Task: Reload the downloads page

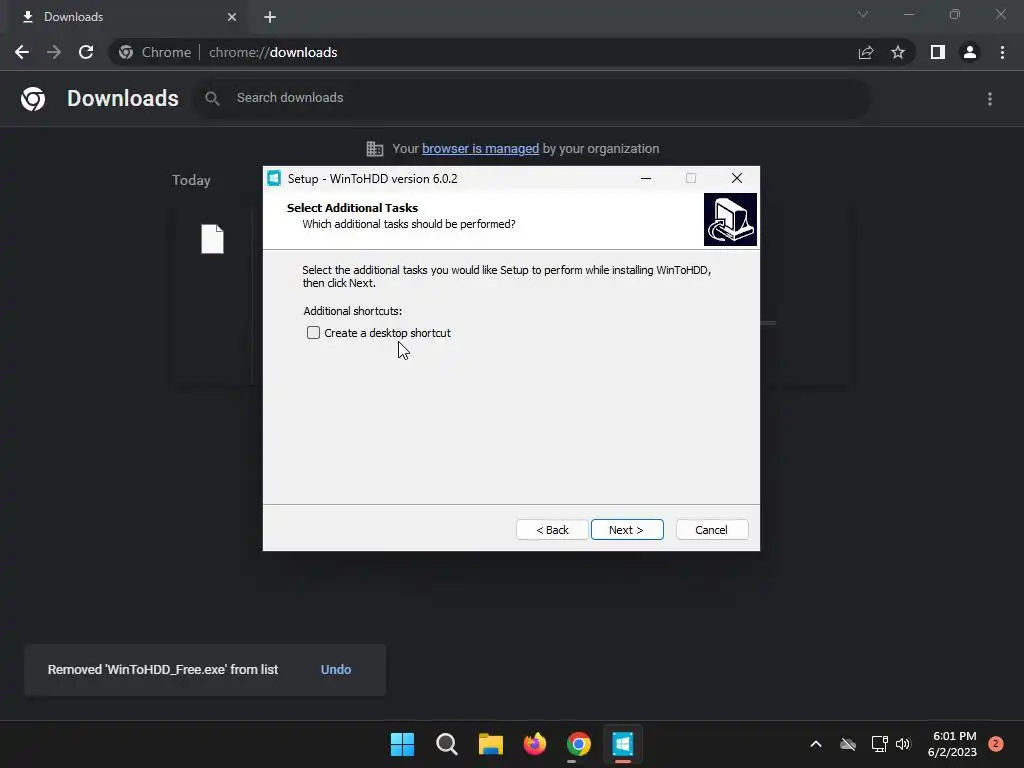Action: pyautogui.click(x=86, y=52)
